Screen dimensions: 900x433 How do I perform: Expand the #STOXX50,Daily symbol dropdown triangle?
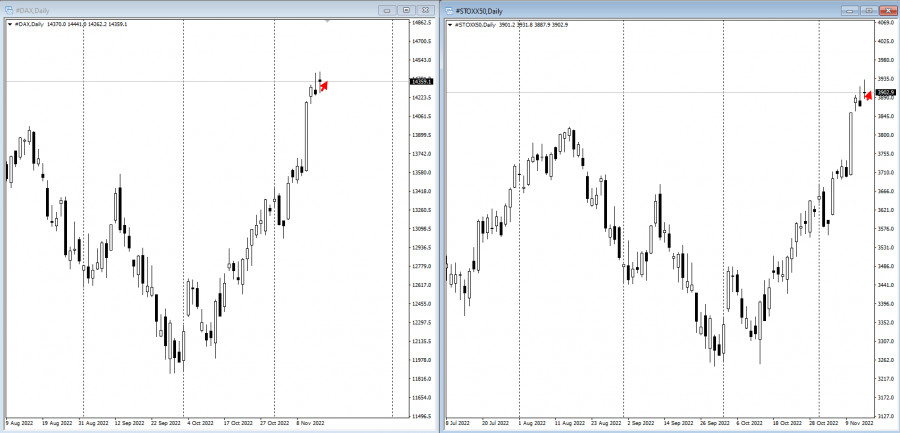[x=449, y=24]
